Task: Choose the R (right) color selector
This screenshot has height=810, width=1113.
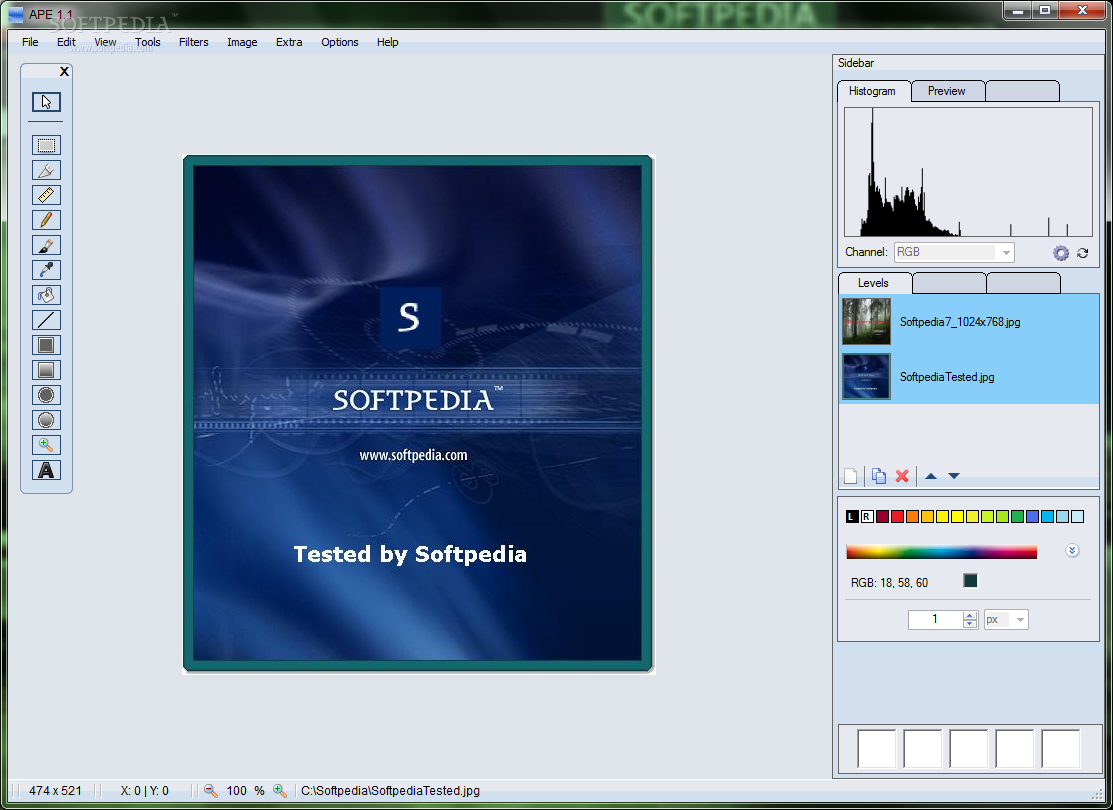Action: coord(867,516)
